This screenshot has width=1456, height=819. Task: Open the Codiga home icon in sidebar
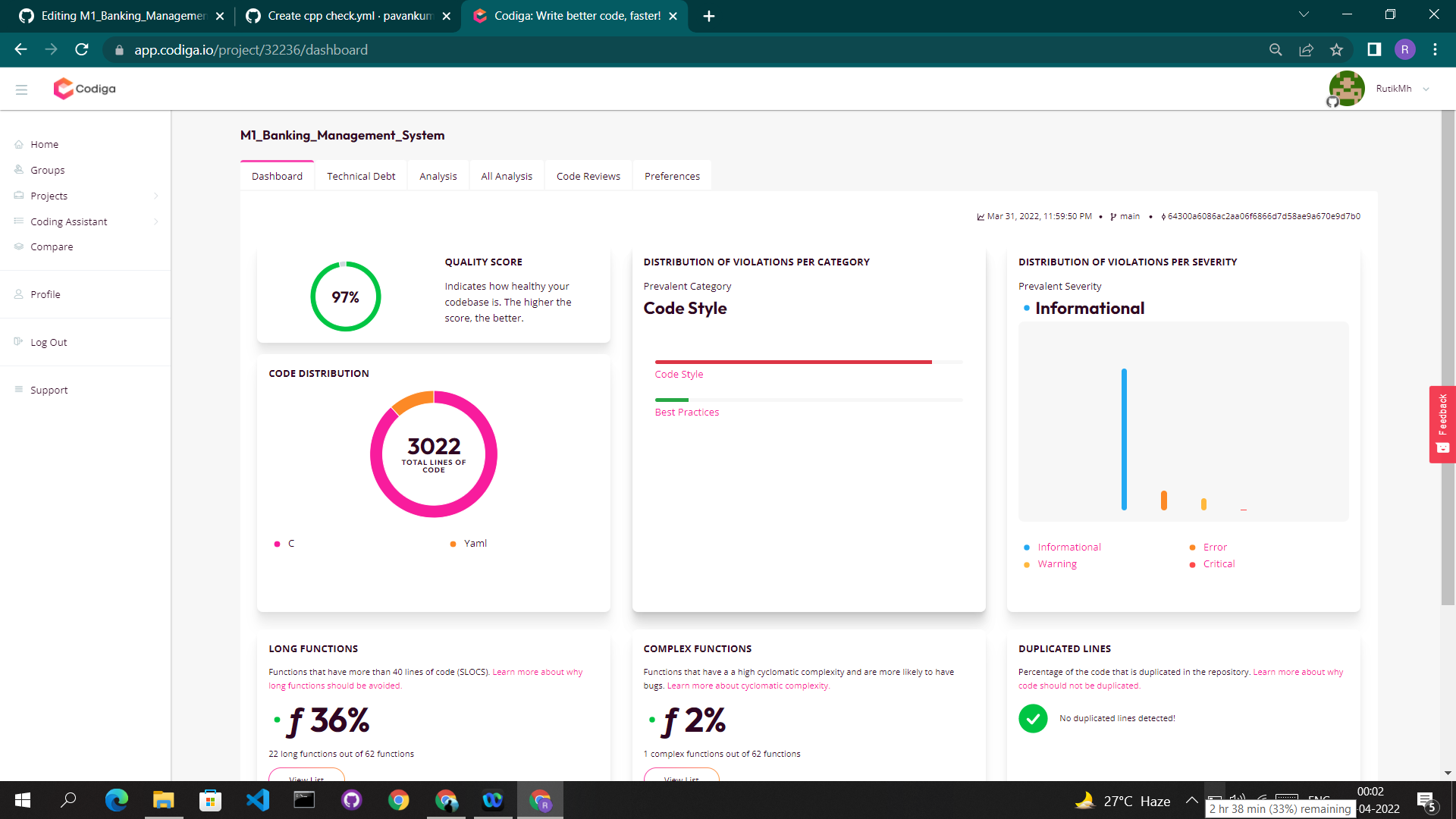[19, 144]
